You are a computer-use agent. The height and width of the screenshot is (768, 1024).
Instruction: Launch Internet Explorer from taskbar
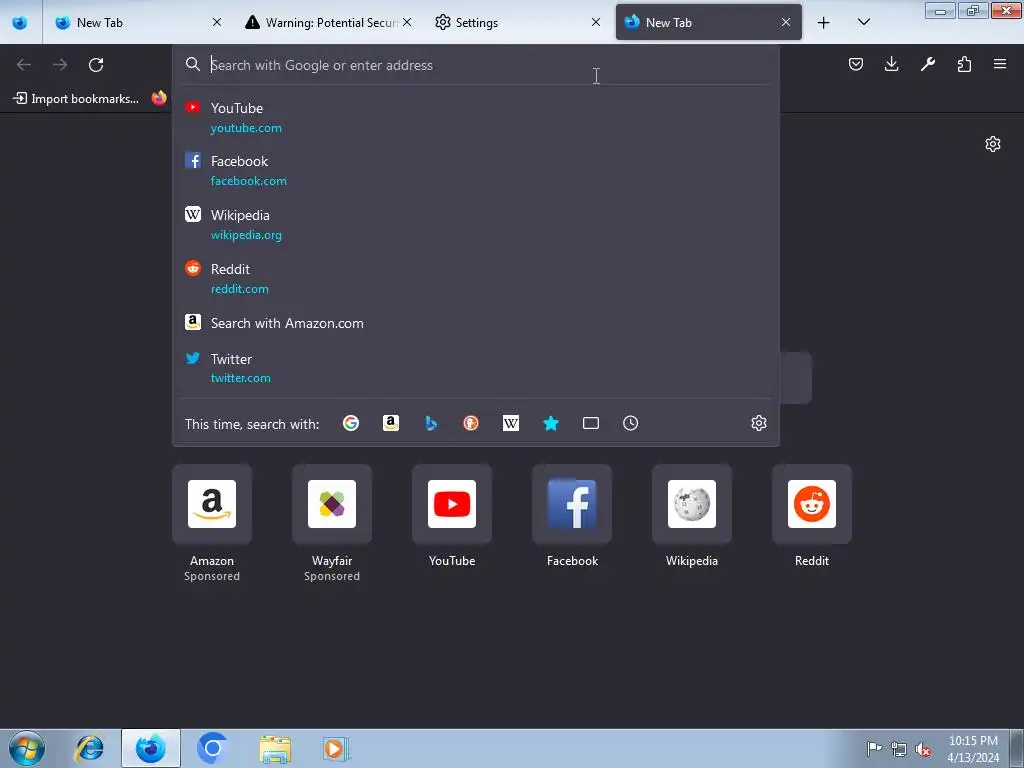tap(89, 748)
